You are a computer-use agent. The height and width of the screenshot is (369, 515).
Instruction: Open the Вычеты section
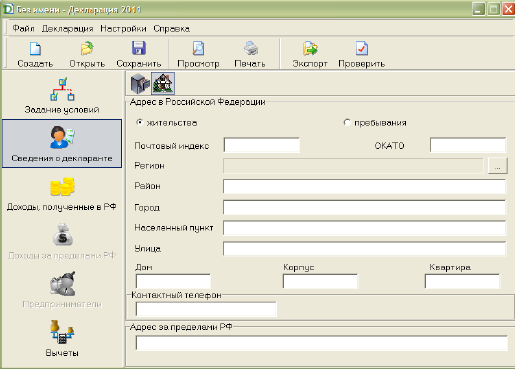(x=62, y=338)
